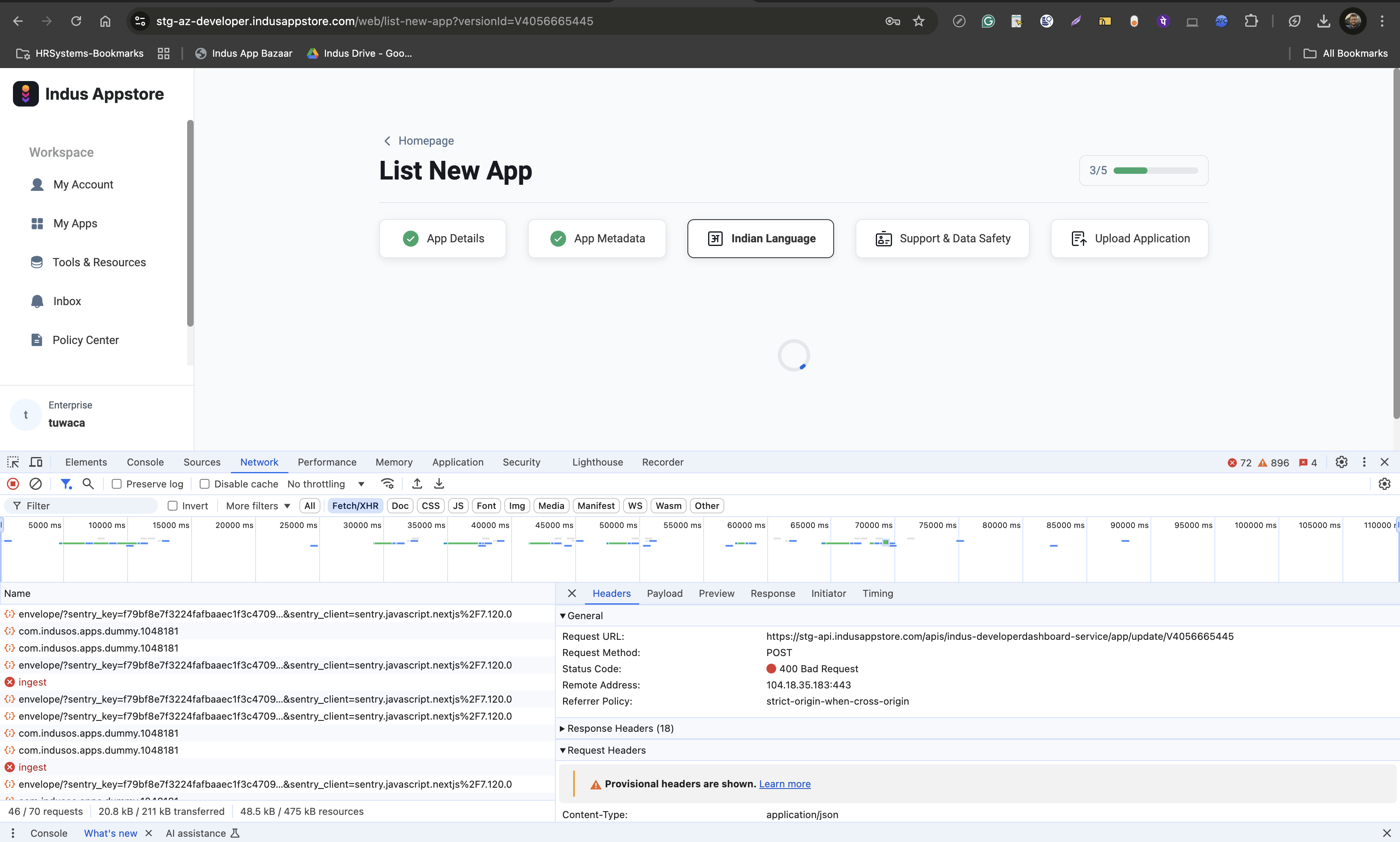Switch to the Console DevTools tab
Image resolution: width=1400 pixels, height=842 pixels.
tap(145, 462)
